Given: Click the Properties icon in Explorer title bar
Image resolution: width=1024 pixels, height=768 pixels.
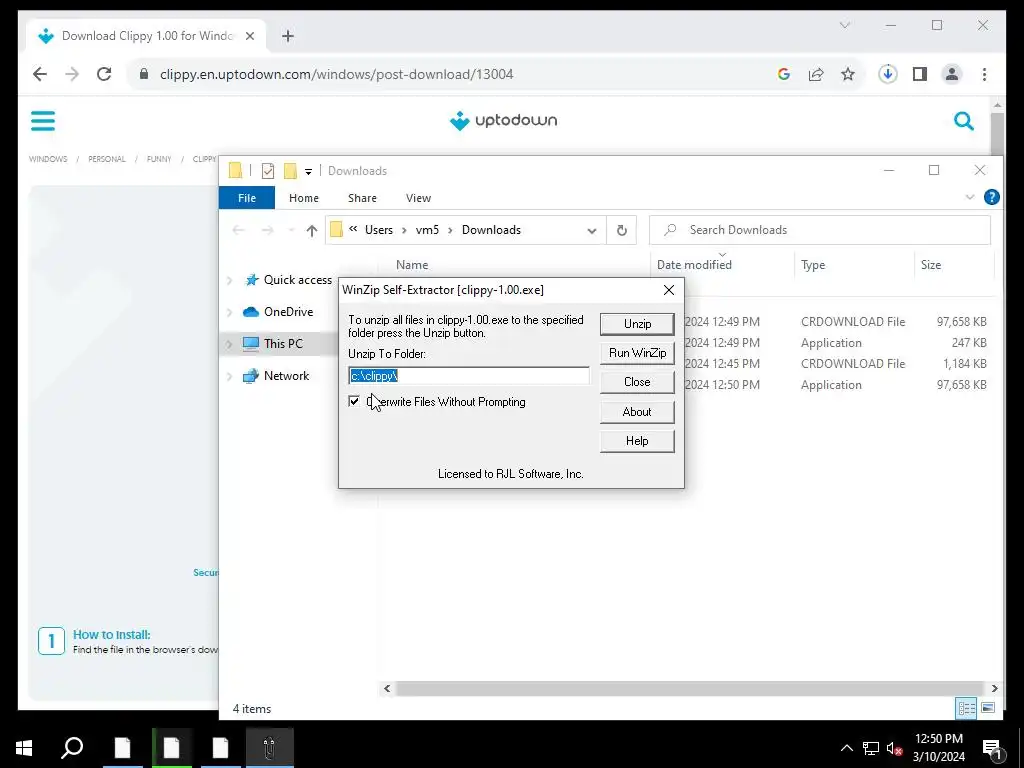Looking at the screenshot, I should pyautogui.click(x=268, y=171).
